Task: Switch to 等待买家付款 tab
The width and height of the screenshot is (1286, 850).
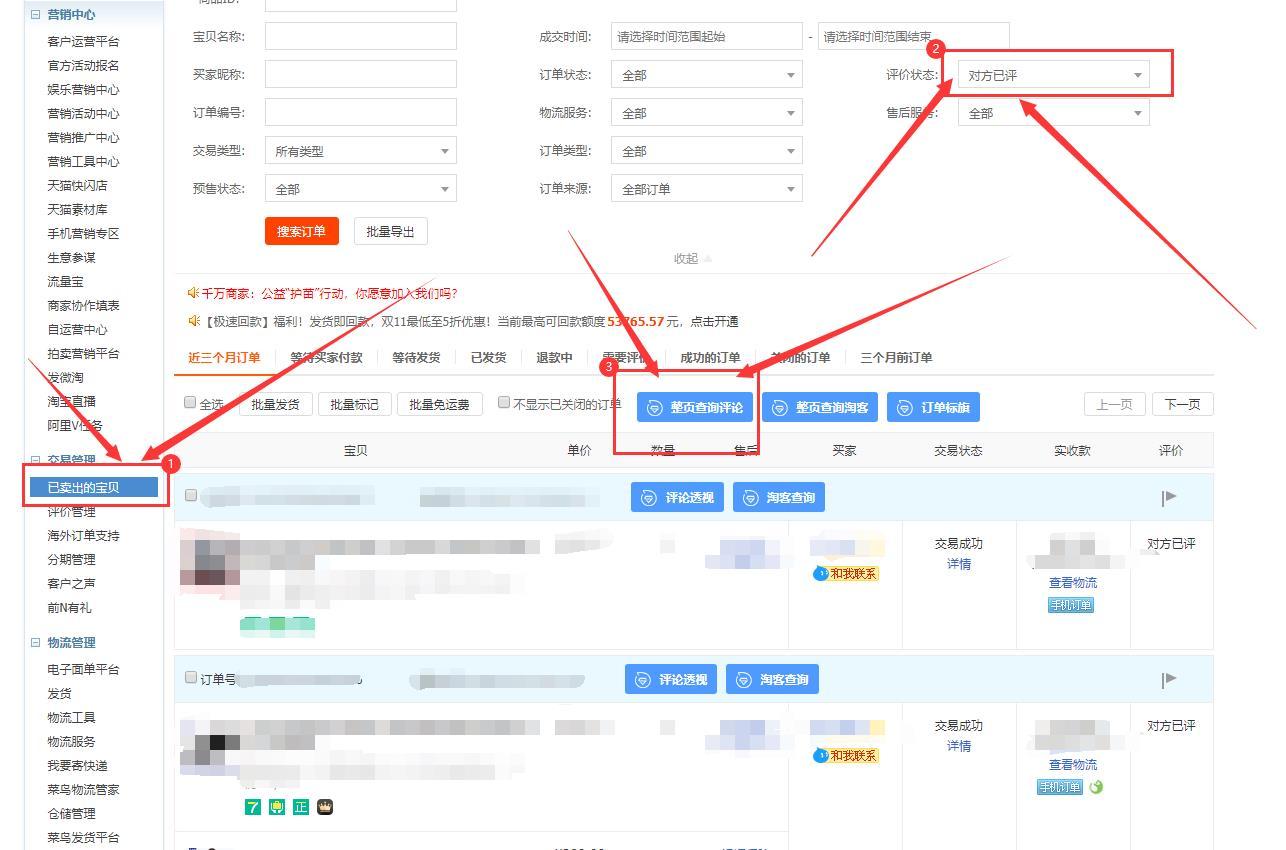Action: coord(326,358)
